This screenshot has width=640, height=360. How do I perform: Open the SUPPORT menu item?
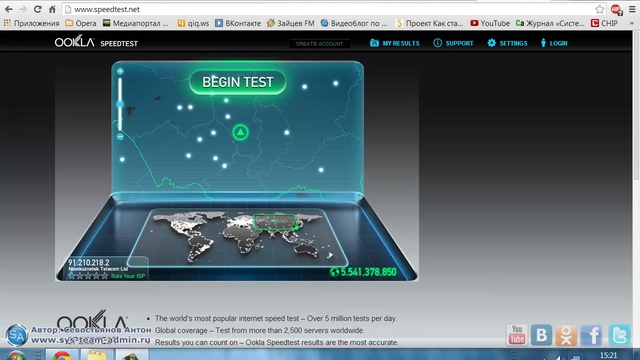(453, 43)
